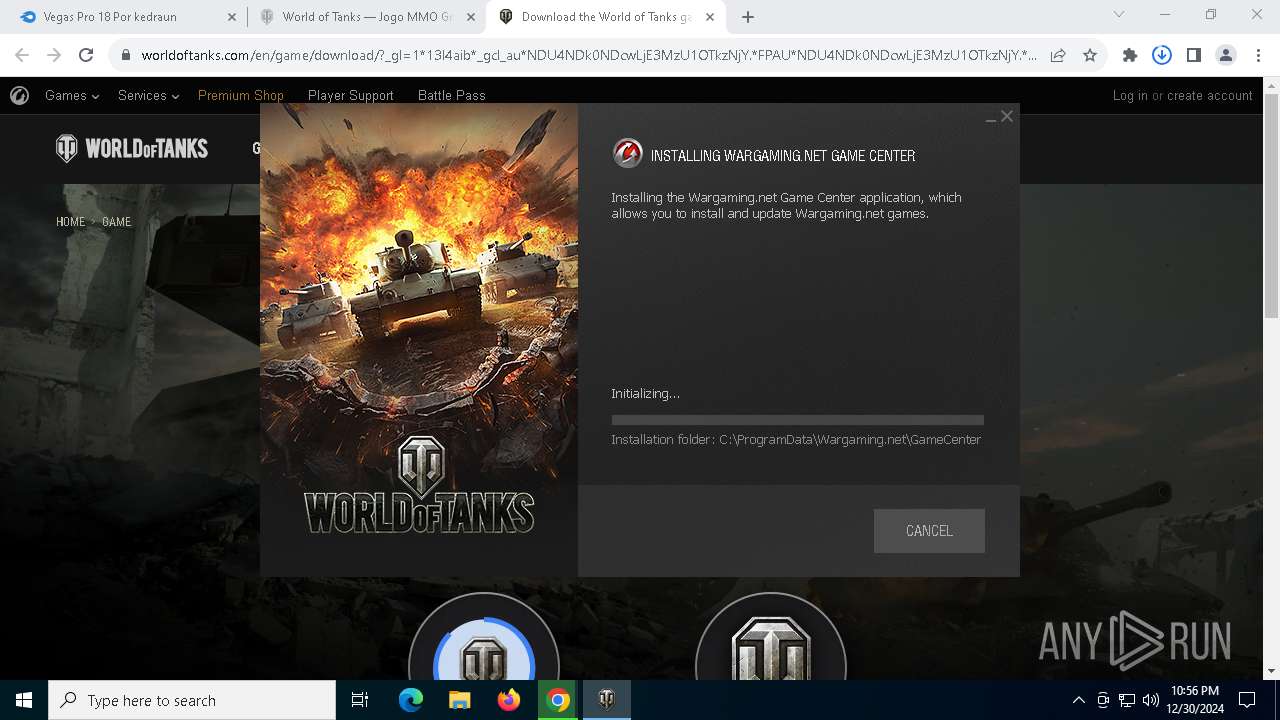View site information lock icon

[x=125, y=56]
